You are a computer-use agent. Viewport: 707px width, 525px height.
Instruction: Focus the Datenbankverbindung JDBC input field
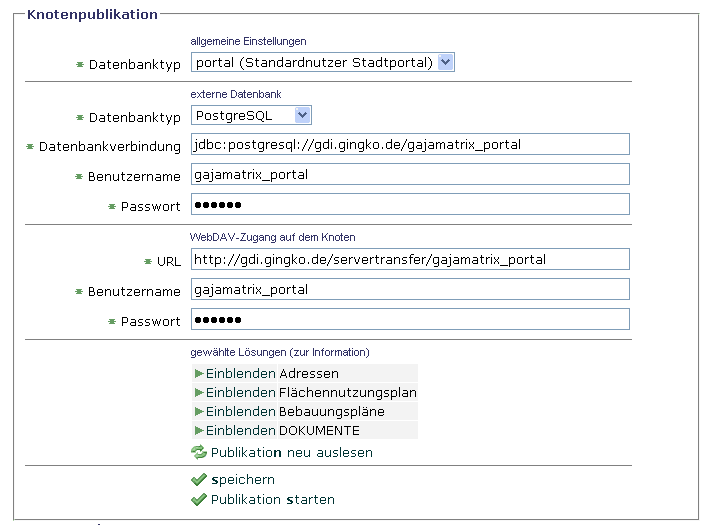coord(409,145)
